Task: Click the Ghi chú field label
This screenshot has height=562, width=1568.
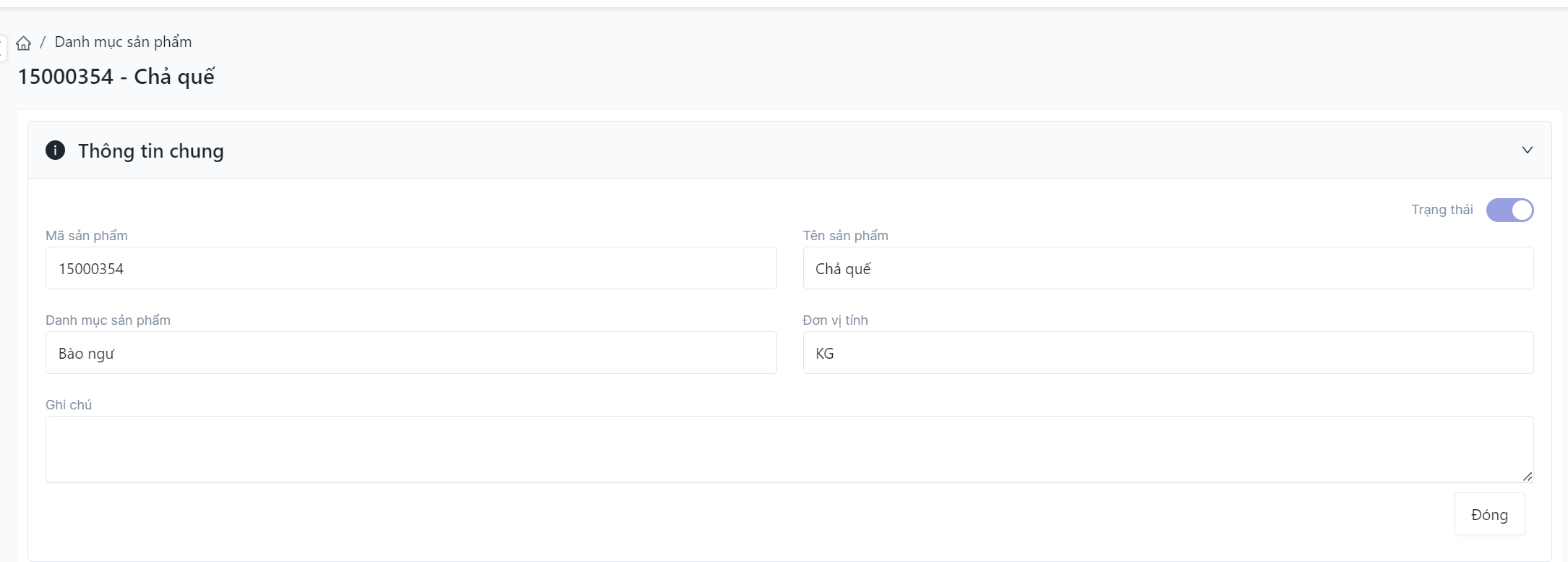Action: coord(69,405)
